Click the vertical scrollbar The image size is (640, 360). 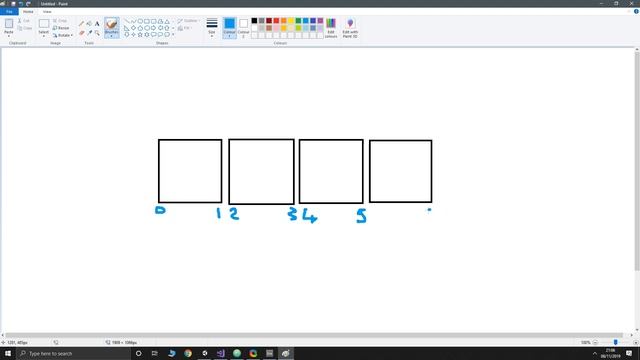(x=637, y=161)
